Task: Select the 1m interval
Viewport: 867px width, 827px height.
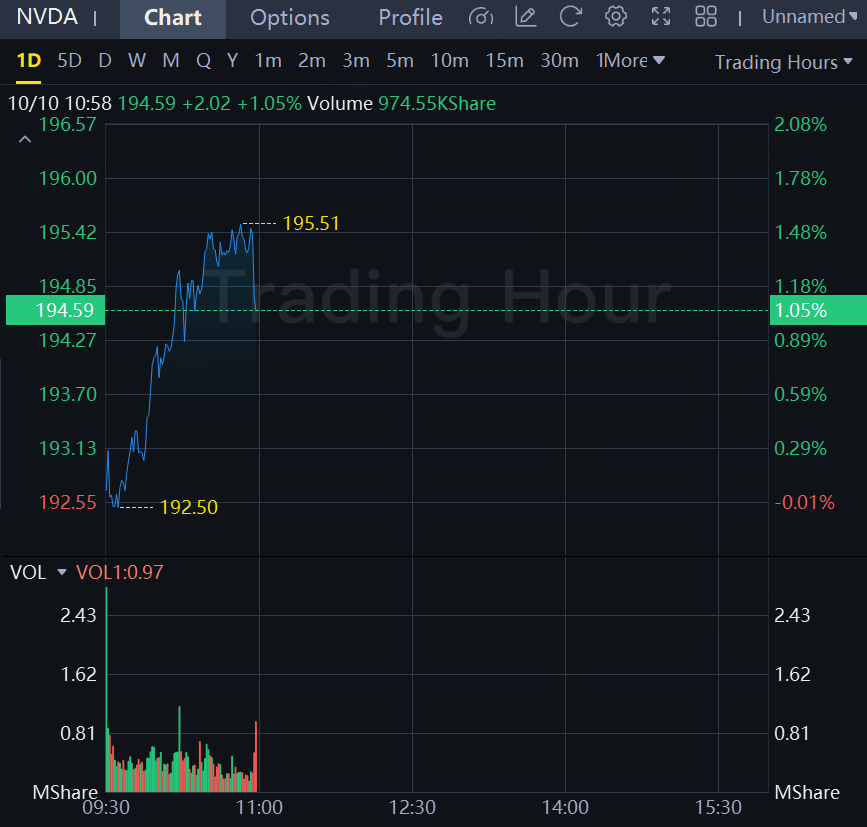Action: (268, 60)
